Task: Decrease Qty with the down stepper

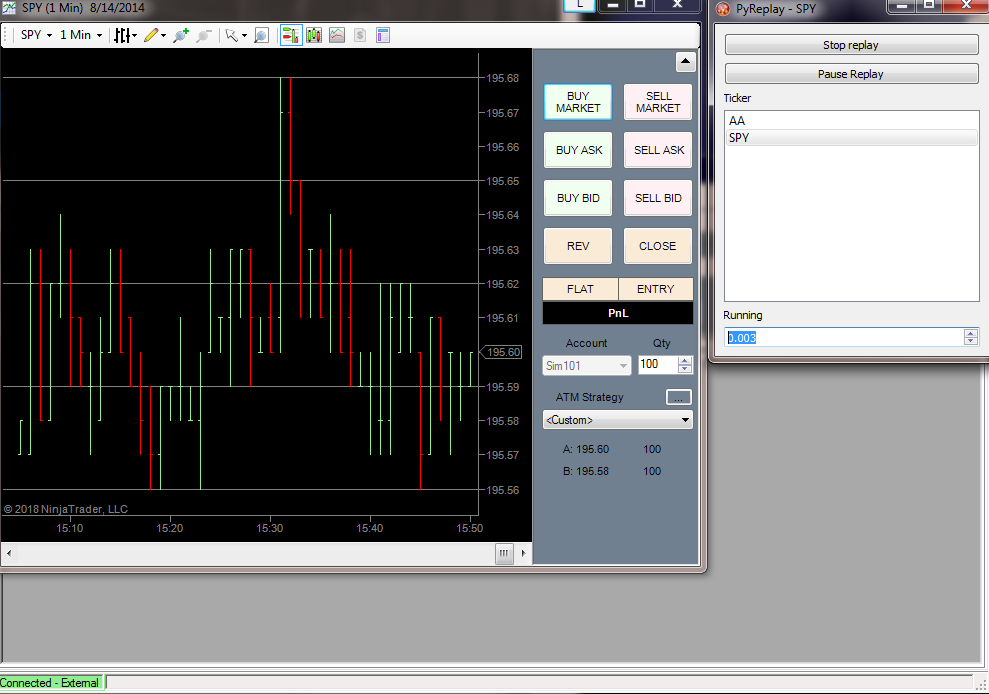Action: [685, 368]
